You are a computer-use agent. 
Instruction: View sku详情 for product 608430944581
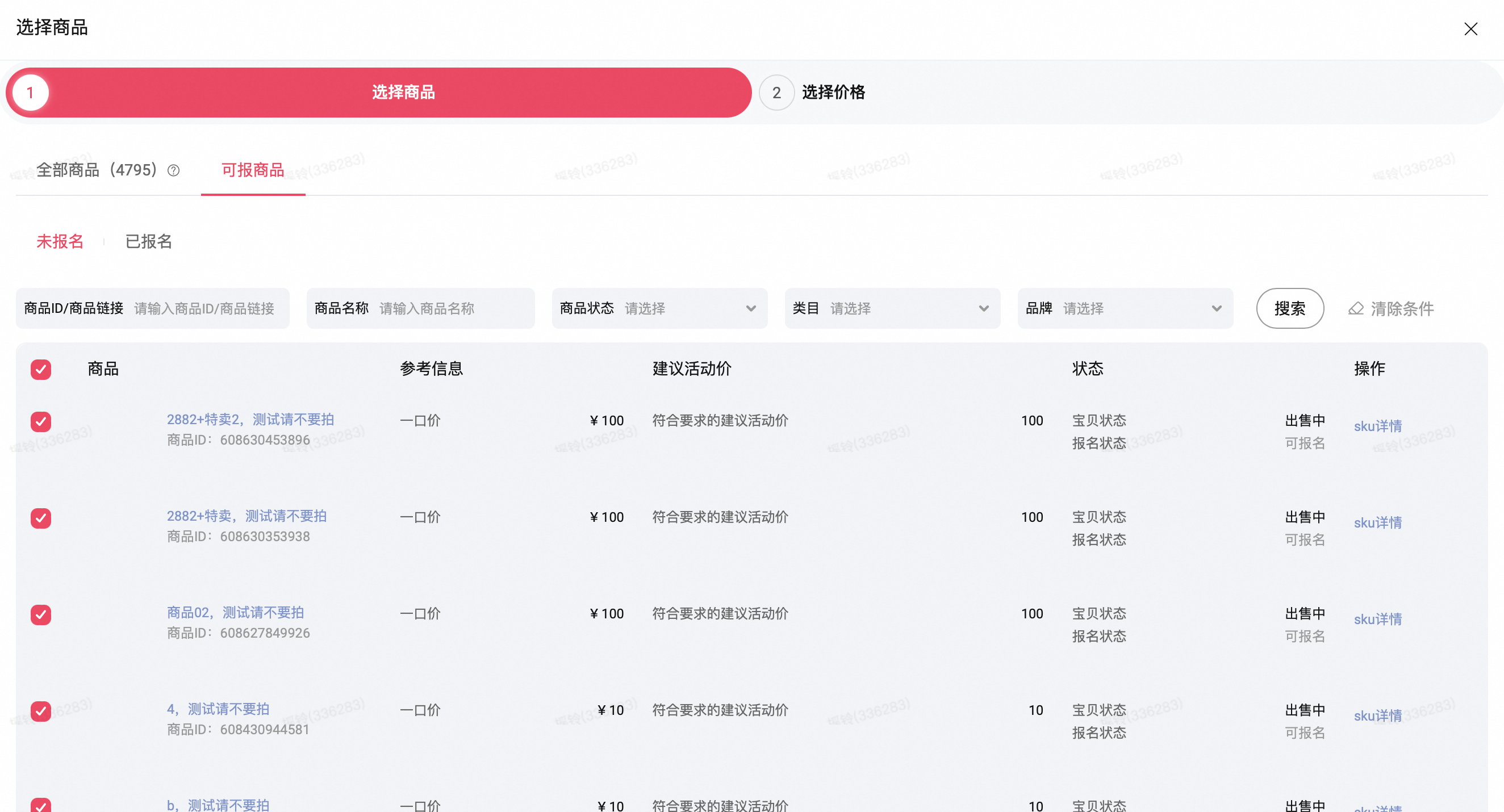tap(1377, 715)
